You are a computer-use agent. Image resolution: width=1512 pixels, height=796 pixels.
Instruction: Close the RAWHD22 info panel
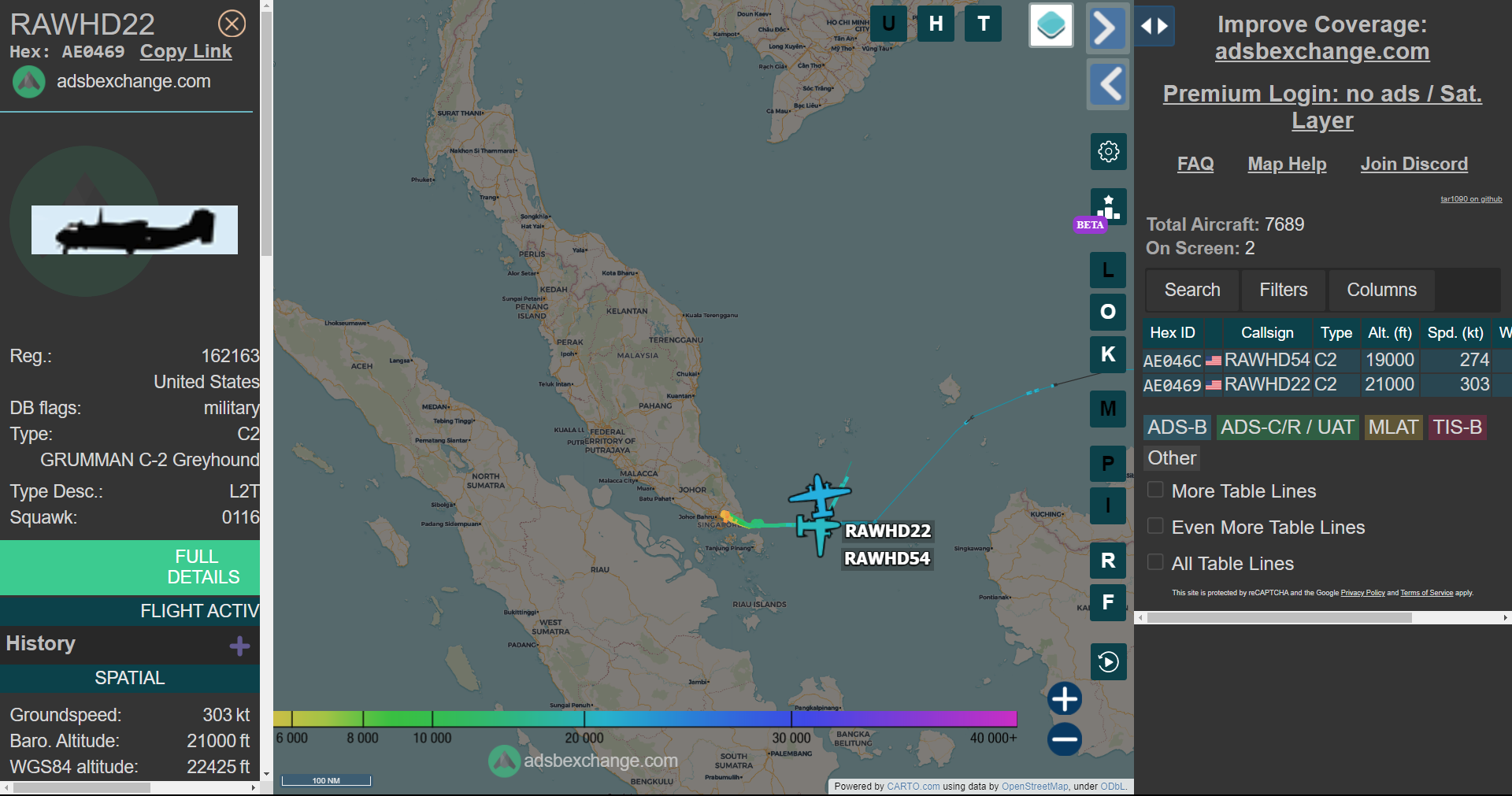coord(232,24)
